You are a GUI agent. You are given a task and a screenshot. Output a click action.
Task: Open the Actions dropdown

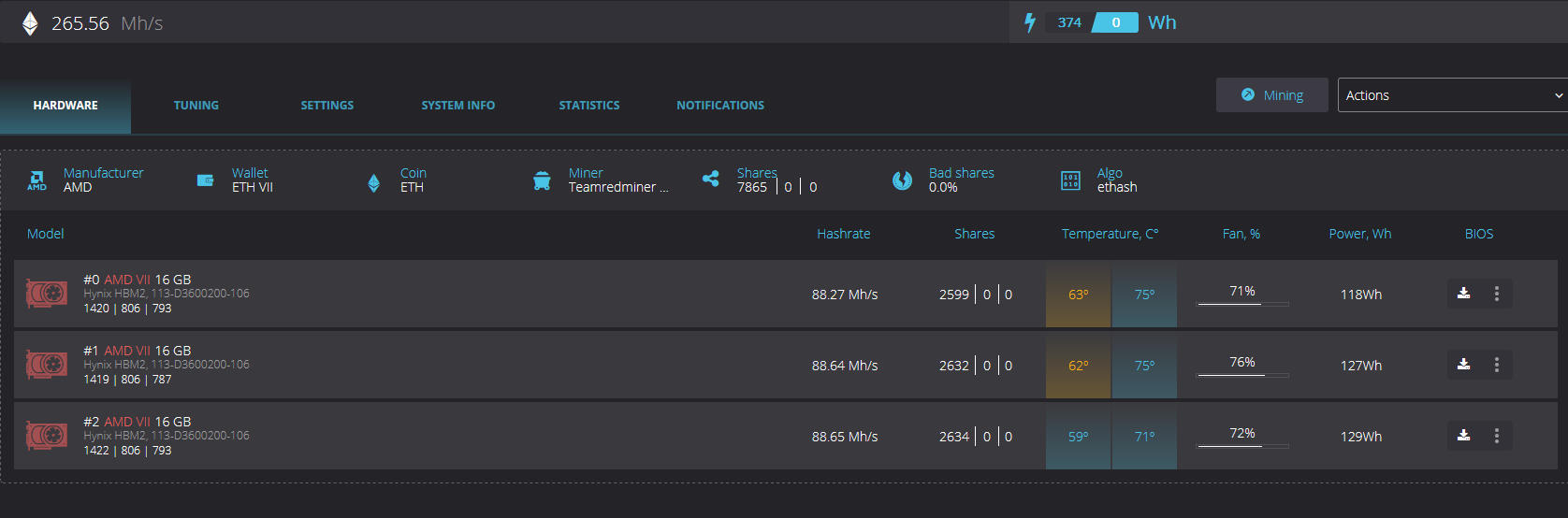coord(1453,95)
